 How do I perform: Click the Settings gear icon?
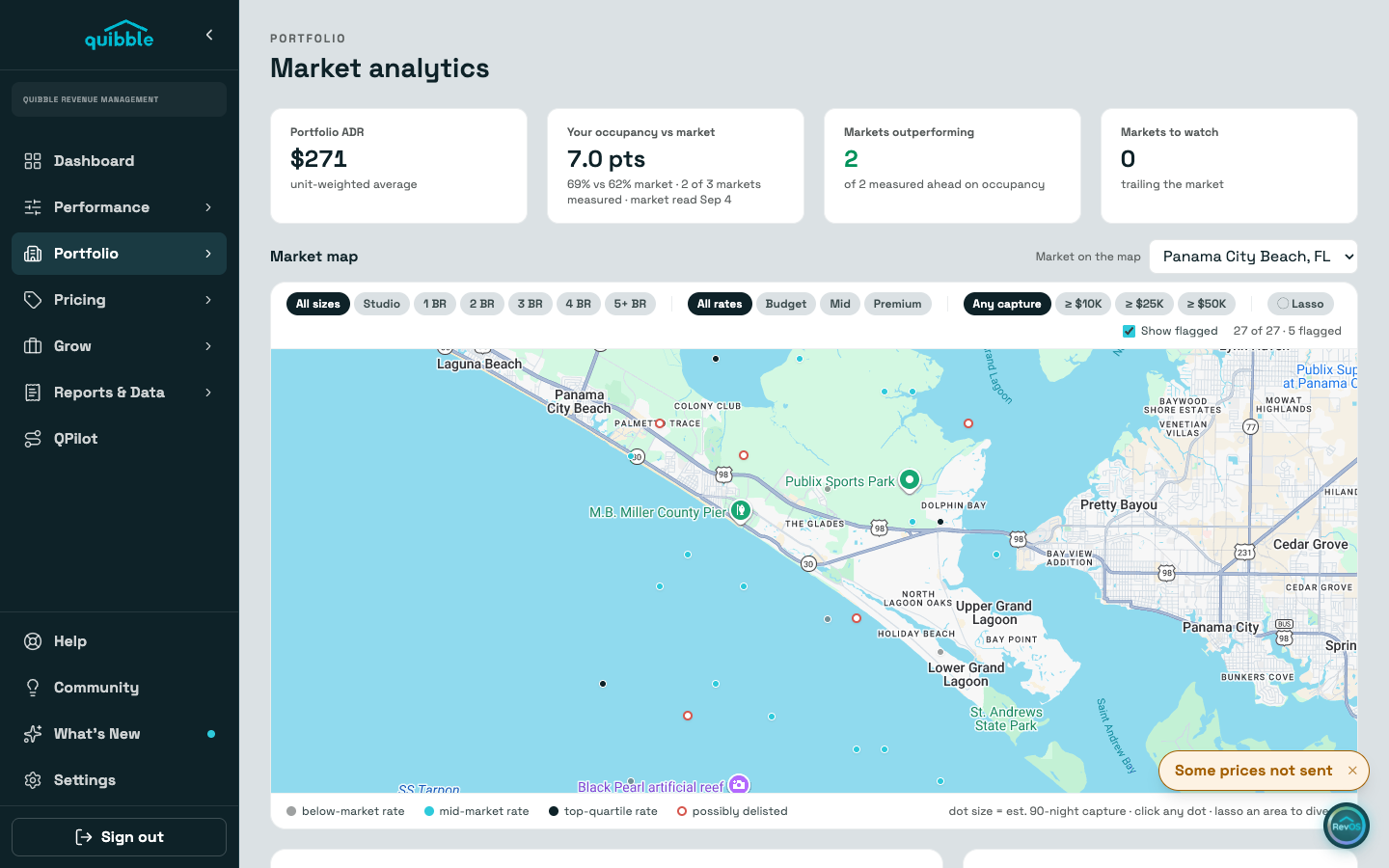[33, 780]
